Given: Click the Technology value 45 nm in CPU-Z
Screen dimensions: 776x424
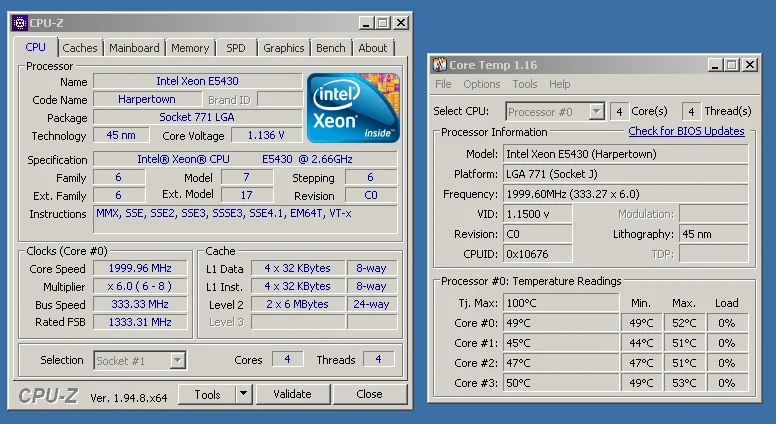Looking at the screenshot, I should tap(121, 135).
